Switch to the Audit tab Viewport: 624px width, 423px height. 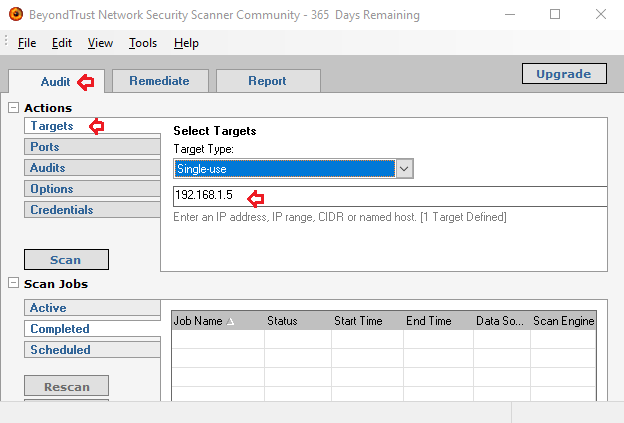[x=56, y=82]
